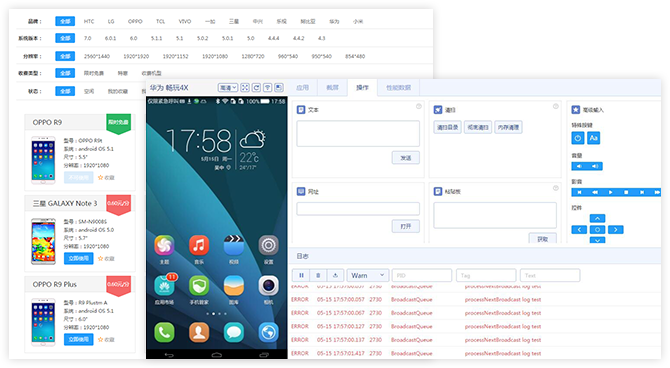This screenshot has height=368, width=670.
Task: Click the volume down button
Action: [579, 166]
